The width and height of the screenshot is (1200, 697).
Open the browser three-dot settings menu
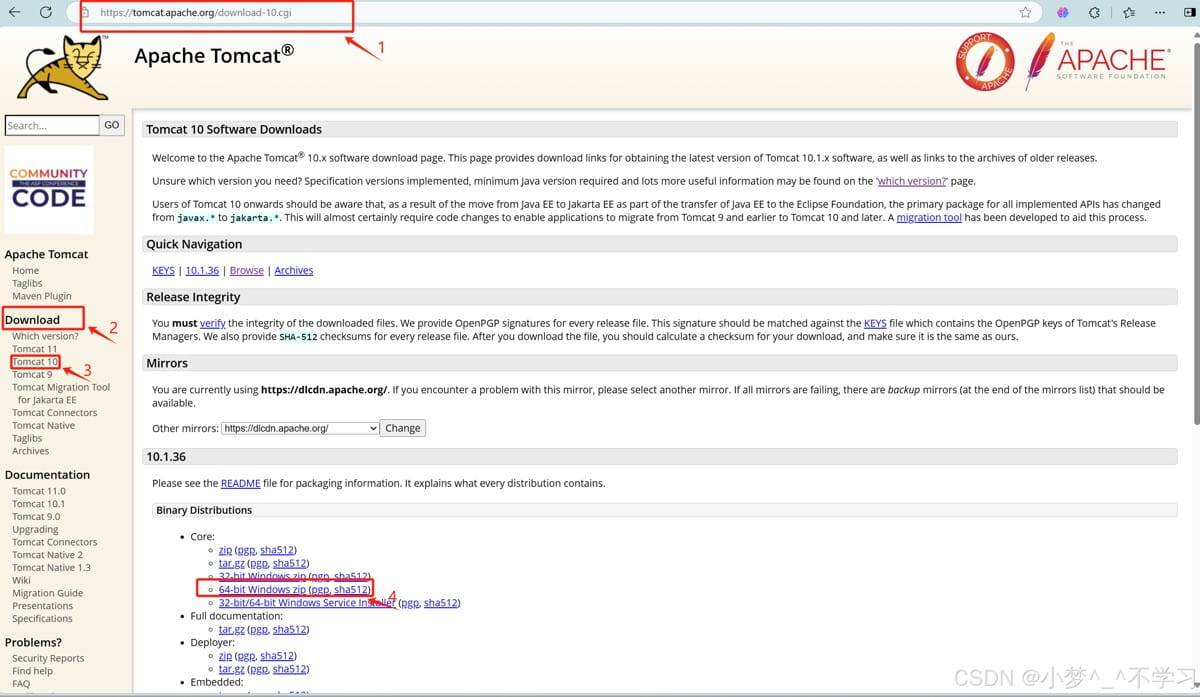[x=1159, y=13]
